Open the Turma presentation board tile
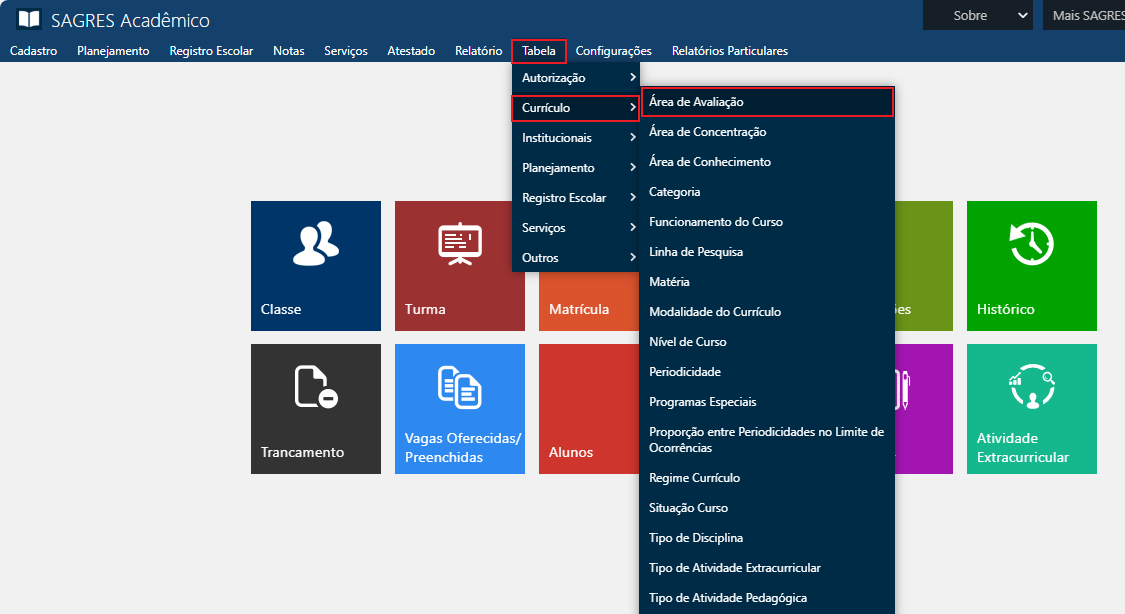Image resolution: width=1125 pixels, height=614 pixels. [459, 265]
